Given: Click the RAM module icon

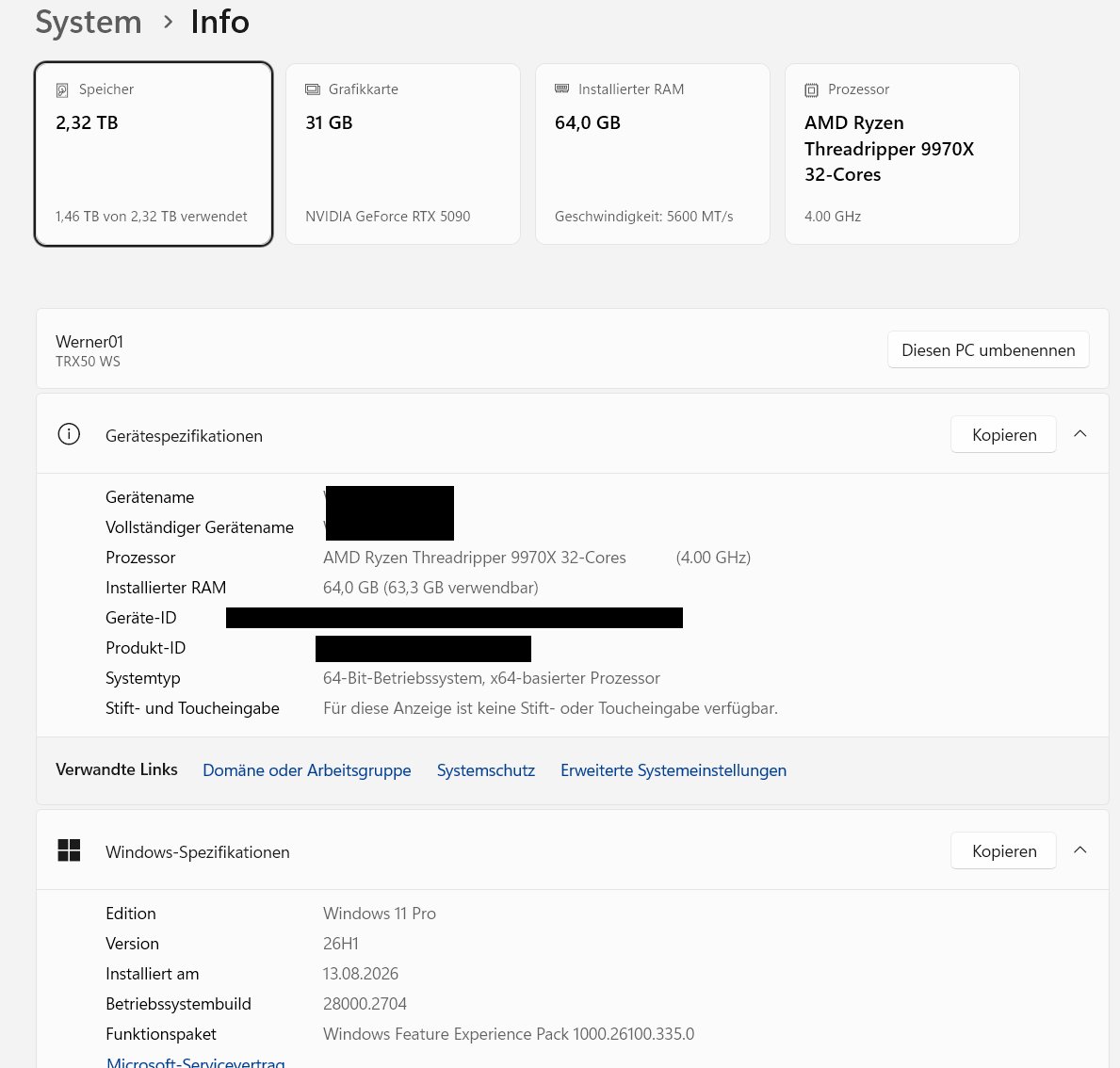Looking at the screenshot, I should [561, 89].
